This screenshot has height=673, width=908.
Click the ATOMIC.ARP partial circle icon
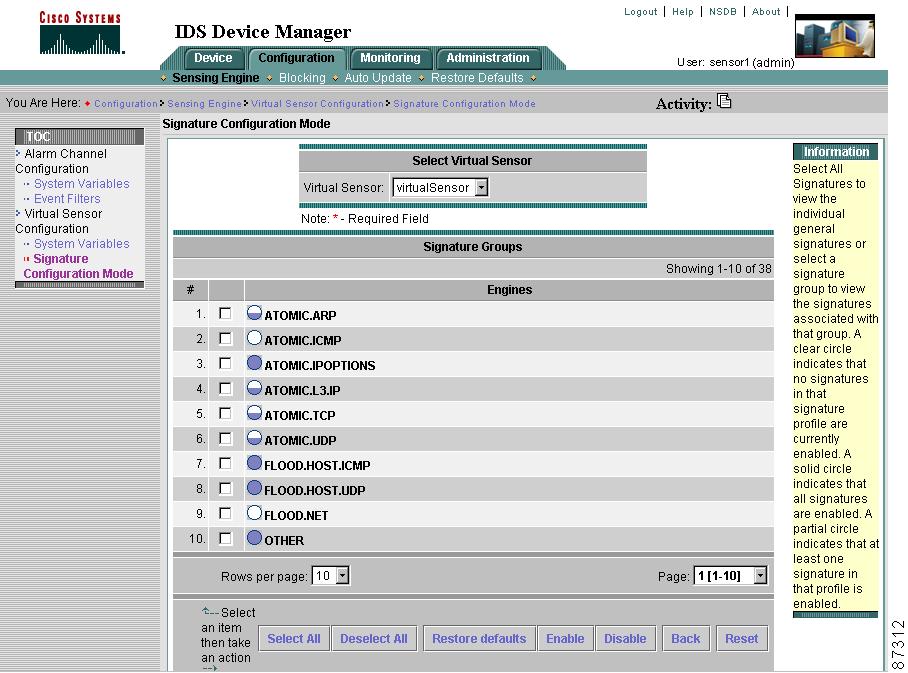[254, 314]
